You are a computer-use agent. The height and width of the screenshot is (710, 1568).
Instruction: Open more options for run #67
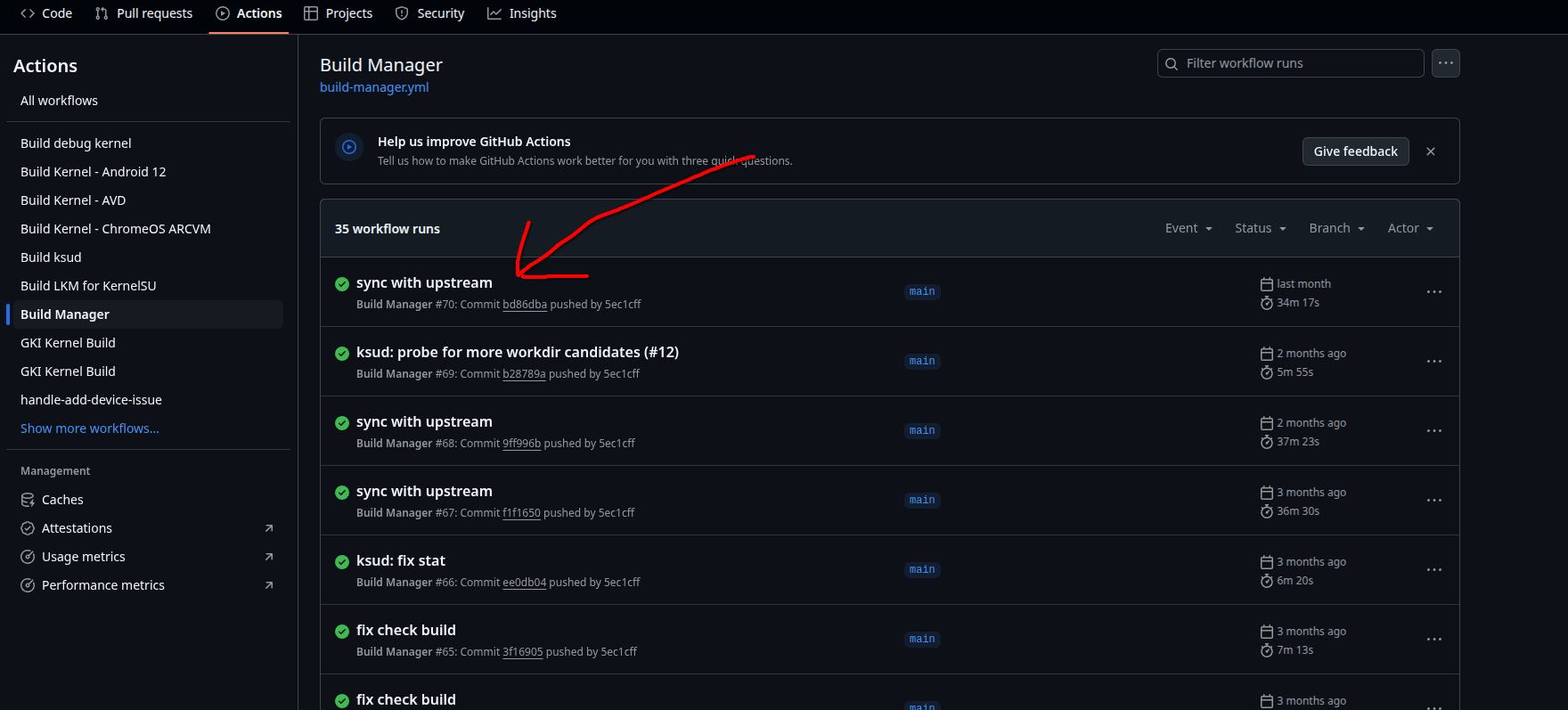(1433, 501)
